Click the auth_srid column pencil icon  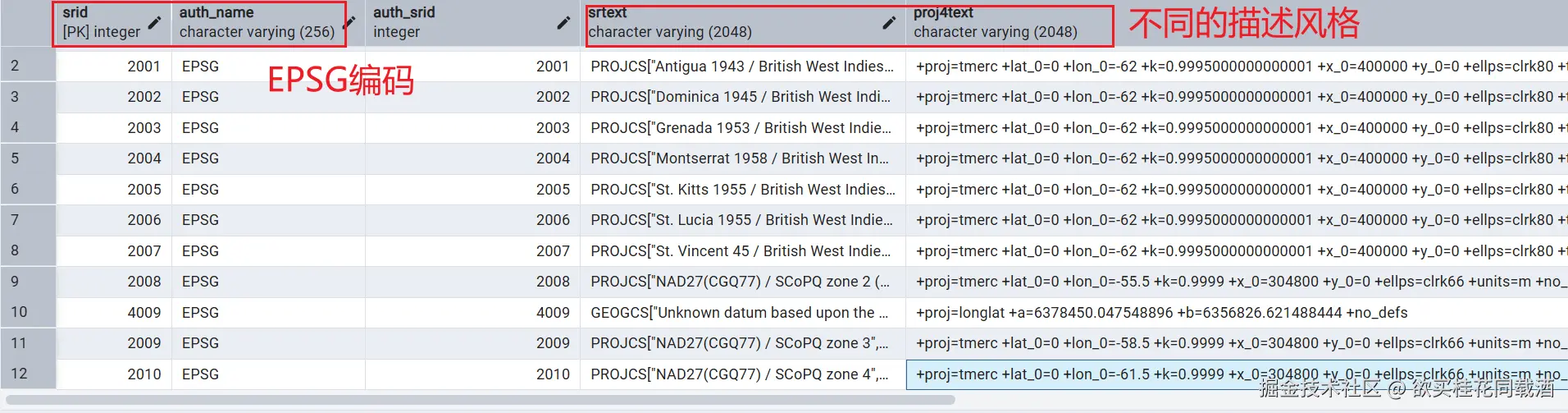563,22
